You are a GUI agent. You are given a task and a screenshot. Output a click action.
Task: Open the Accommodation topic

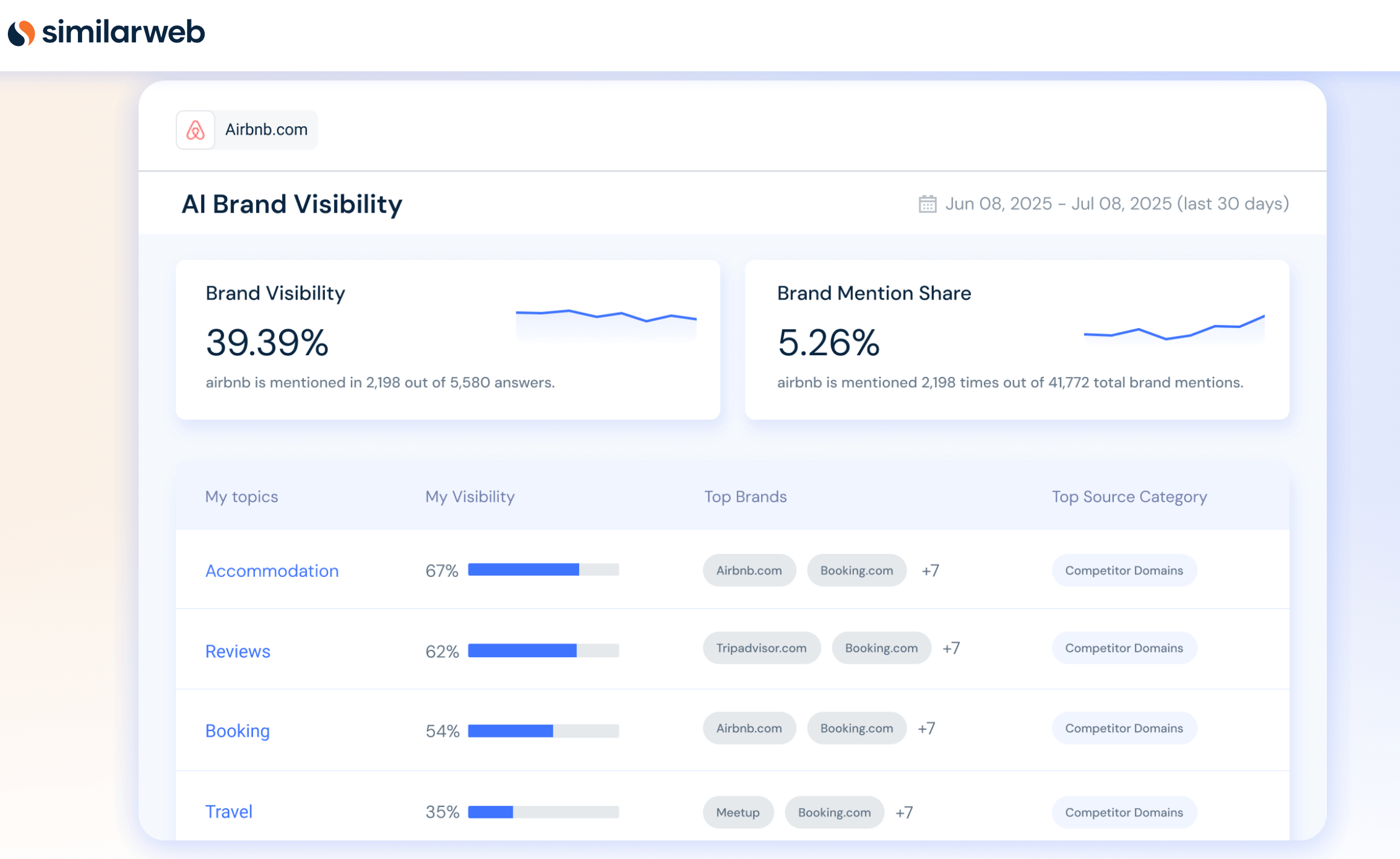click(x=272, y=570)
